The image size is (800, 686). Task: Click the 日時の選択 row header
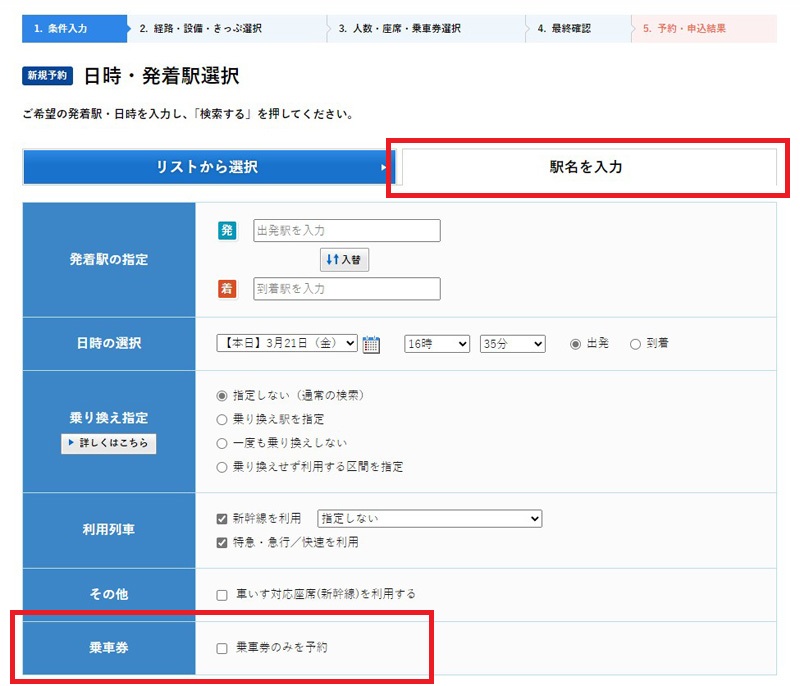click(x=109, y=344)
